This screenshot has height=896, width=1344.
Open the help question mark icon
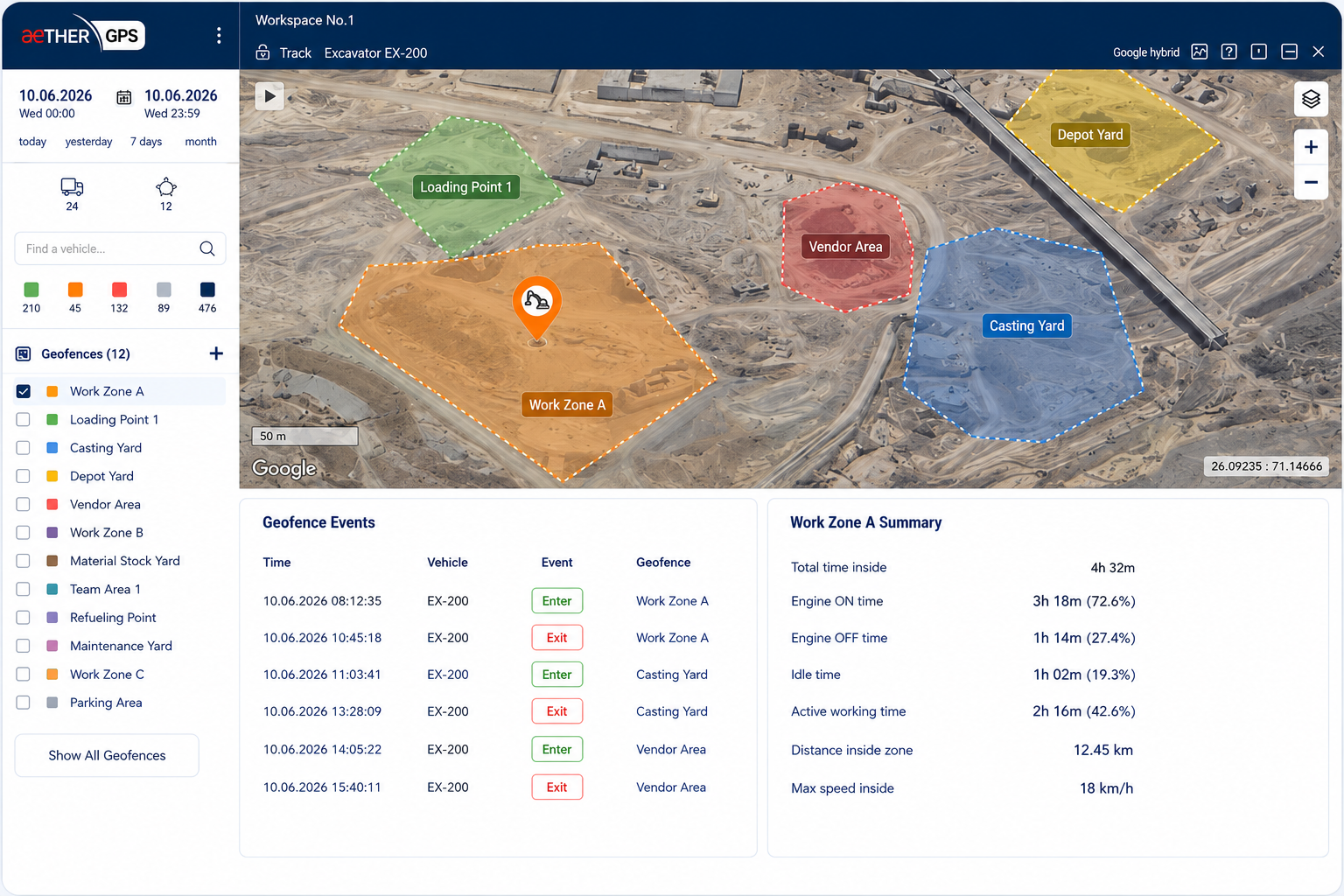point(1229,52)
